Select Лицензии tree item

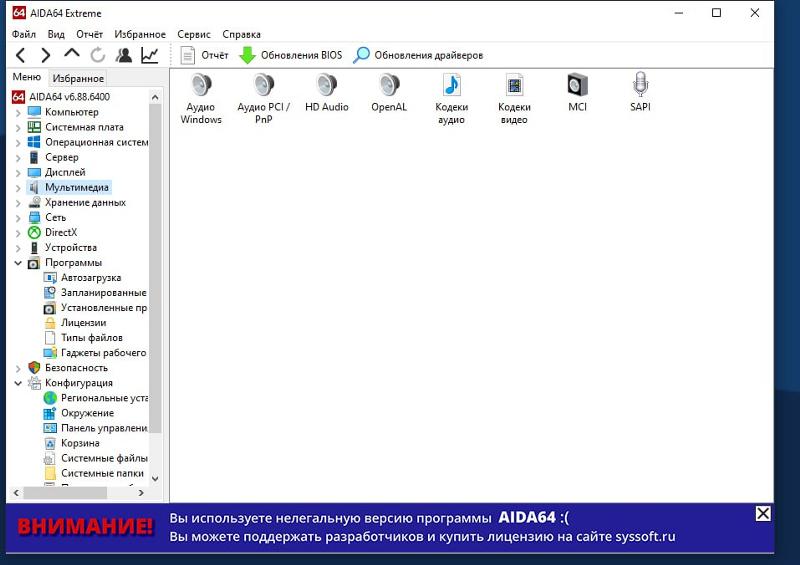point(75,323)
